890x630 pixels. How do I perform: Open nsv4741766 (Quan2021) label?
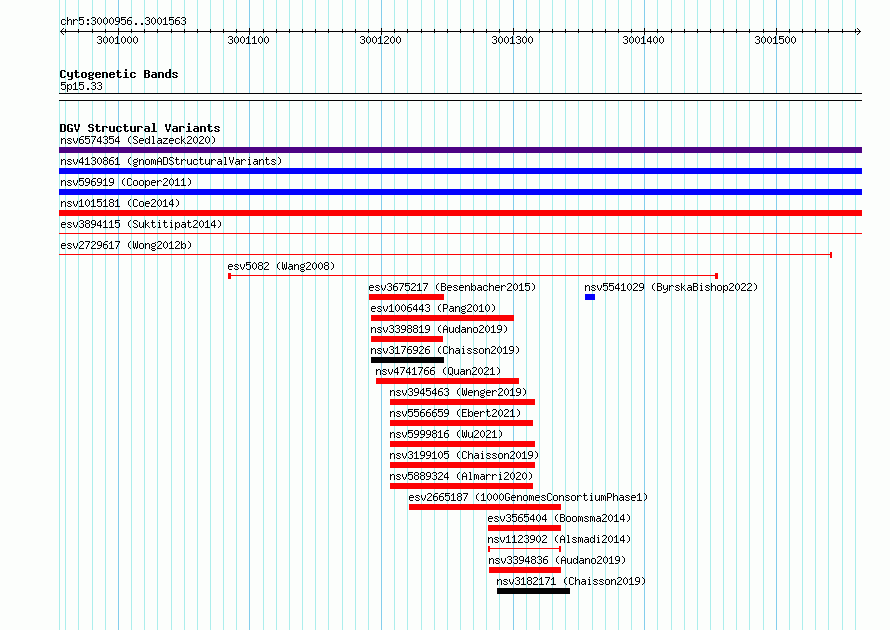[x=438, y=371]
